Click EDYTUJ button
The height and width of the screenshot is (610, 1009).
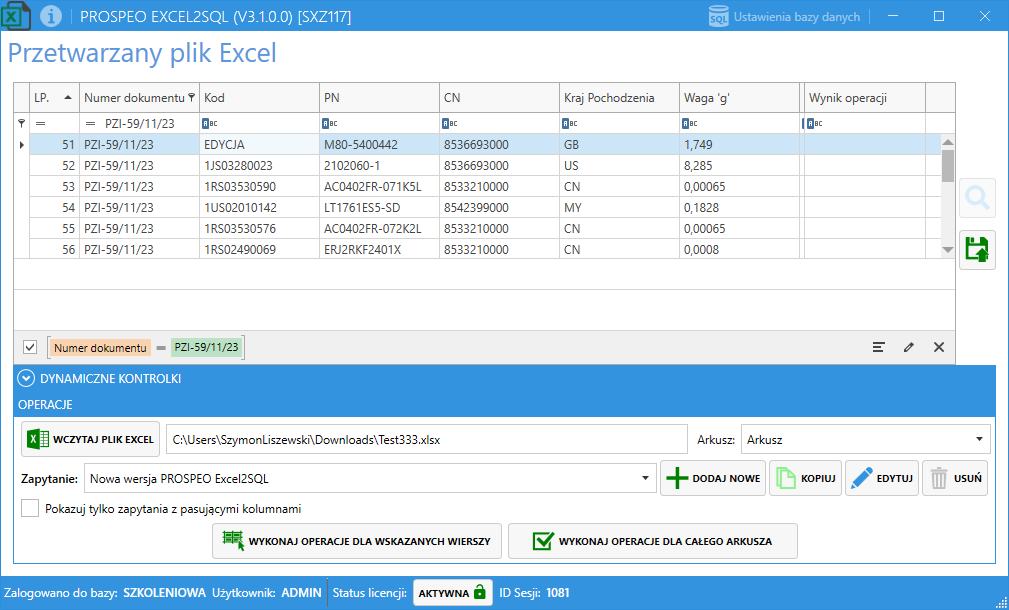click(882, 478)
